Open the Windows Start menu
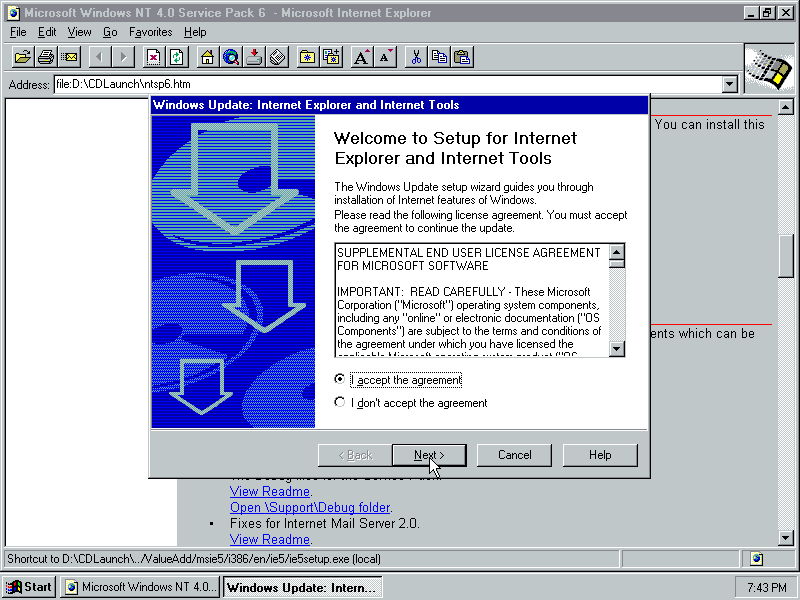 tap(29, 587)
